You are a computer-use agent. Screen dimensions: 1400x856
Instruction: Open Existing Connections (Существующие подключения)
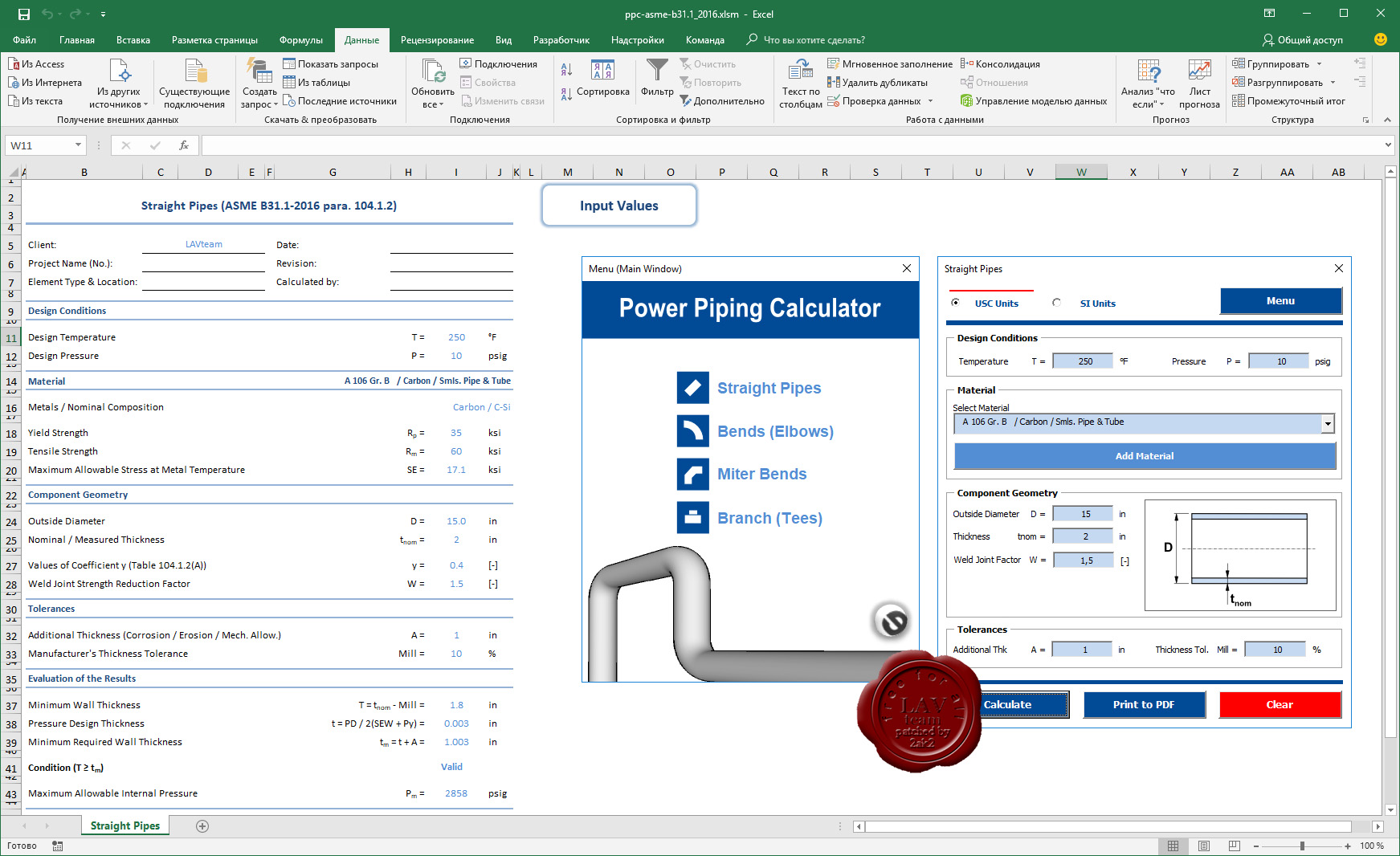(x=194, y=84)
